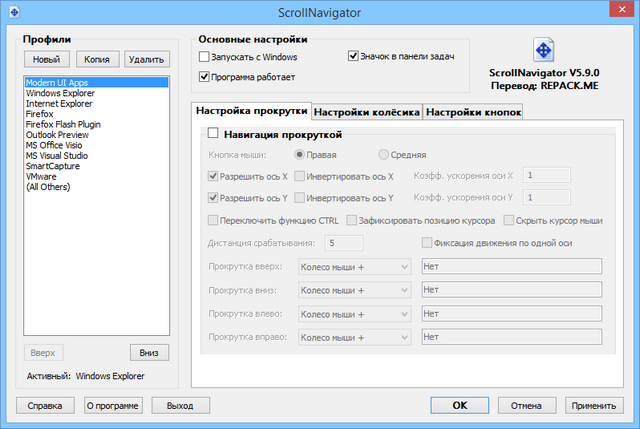This screenshot has height=429, width=640.
Task: Click the ScrollNavigator logo above the version text
Action: [x=544, y=50]
